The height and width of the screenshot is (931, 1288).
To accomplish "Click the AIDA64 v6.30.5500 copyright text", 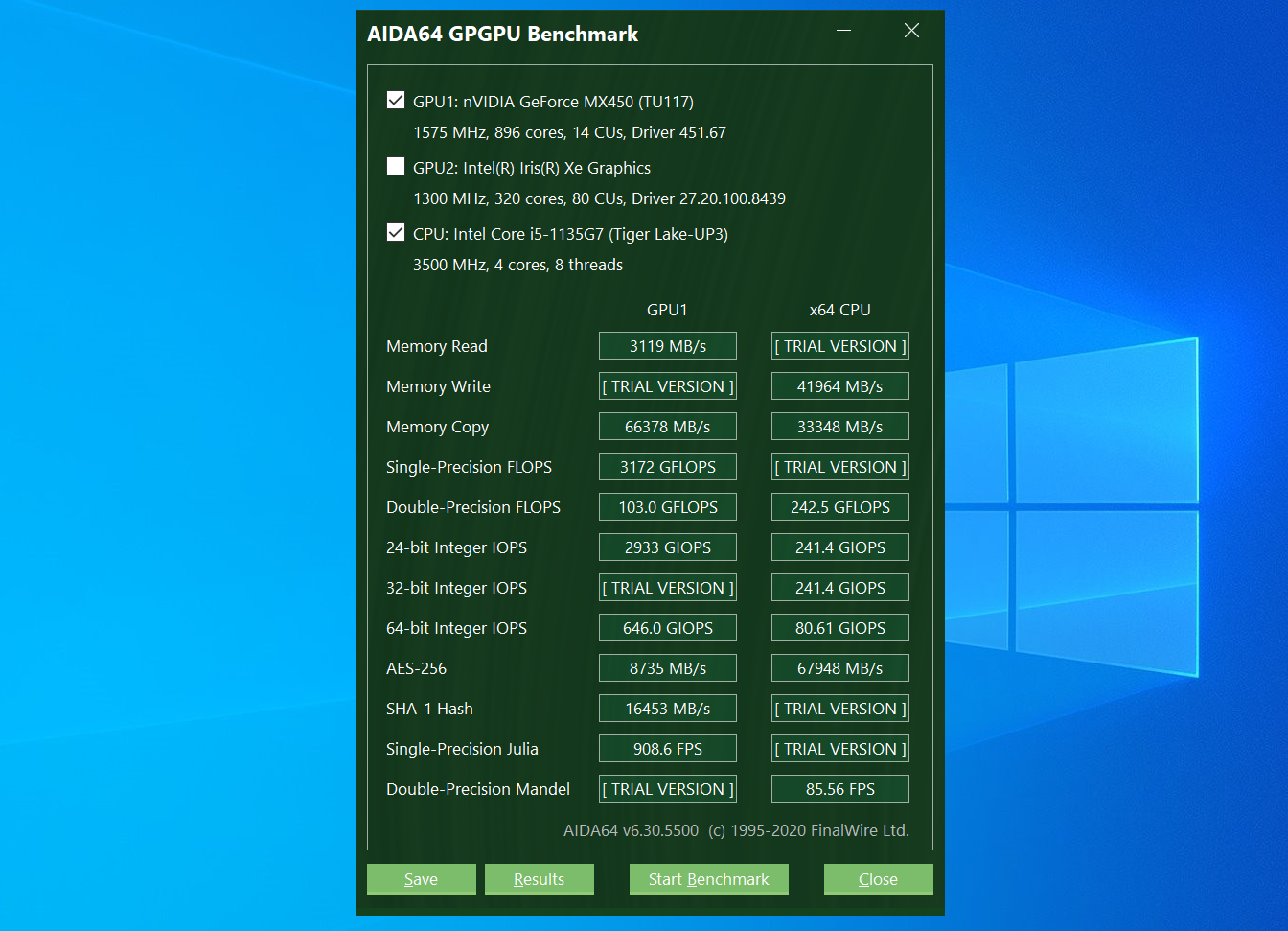I will coord(736,830).
